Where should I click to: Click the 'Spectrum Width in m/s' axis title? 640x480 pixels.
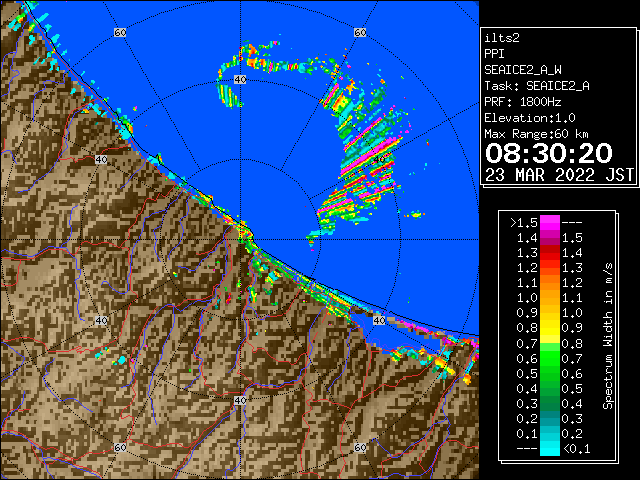pyautogui.click(x=608, y=336)
